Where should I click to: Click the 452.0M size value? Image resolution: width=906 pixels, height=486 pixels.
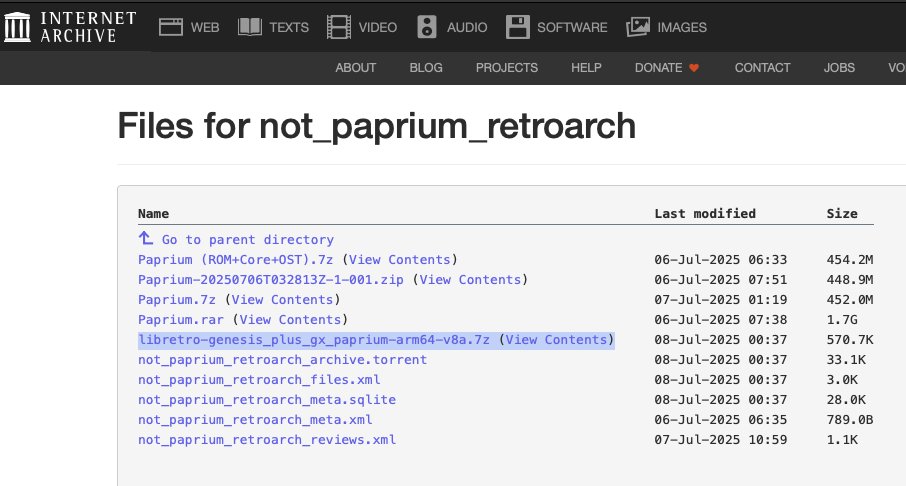[849, 299]
